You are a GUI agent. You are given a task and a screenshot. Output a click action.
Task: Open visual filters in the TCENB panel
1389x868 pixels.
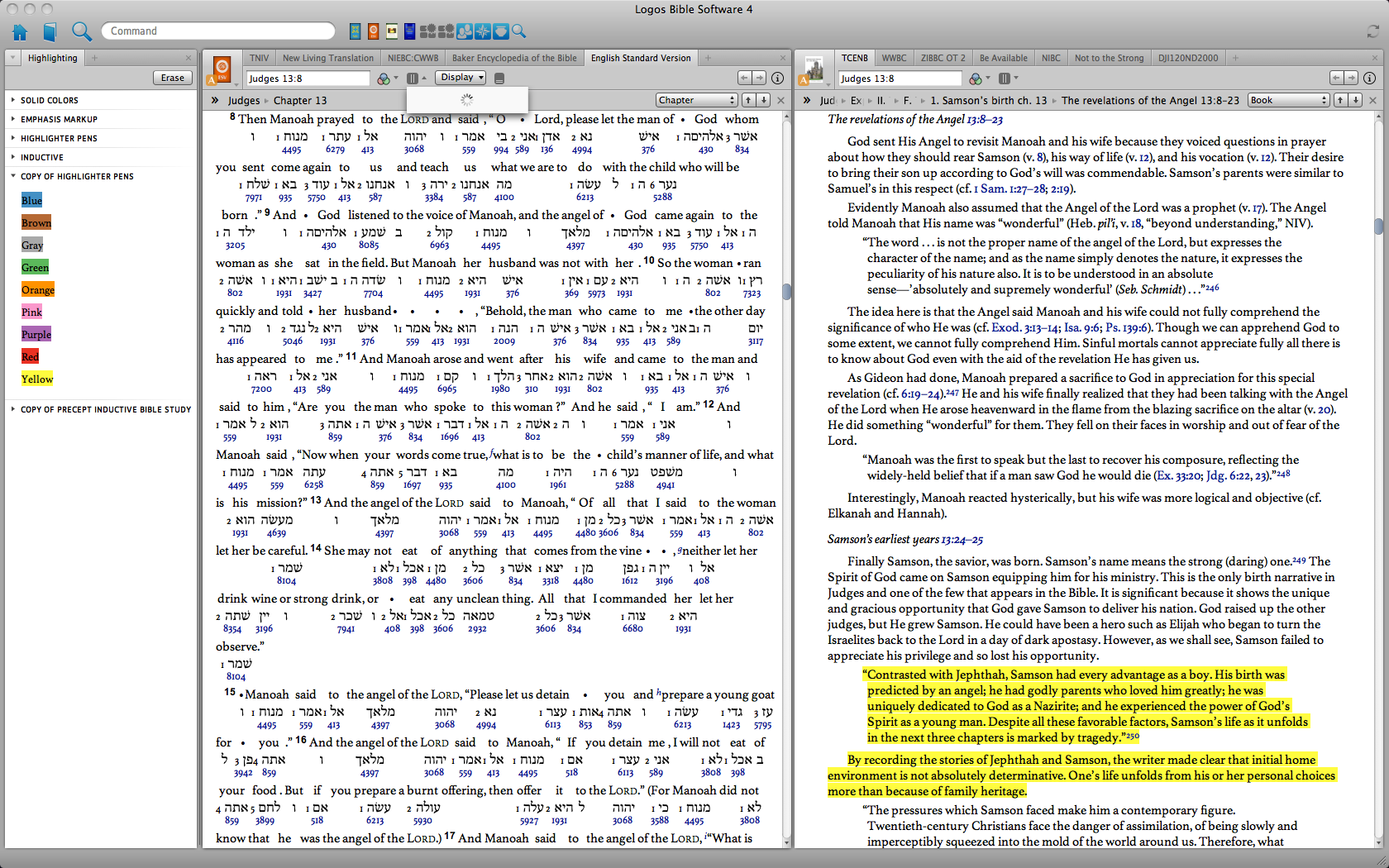pos(977,79)
